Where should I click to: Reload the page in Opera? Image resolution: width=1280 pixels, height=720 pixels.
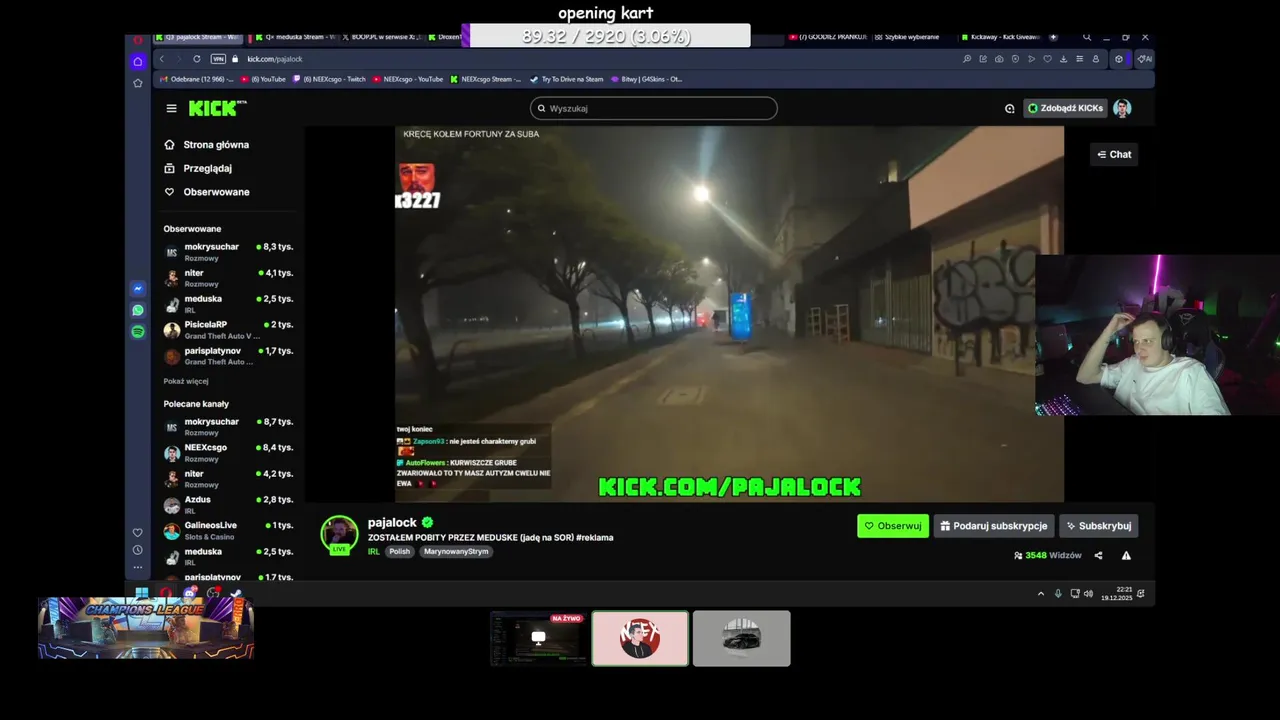point(197,59)
